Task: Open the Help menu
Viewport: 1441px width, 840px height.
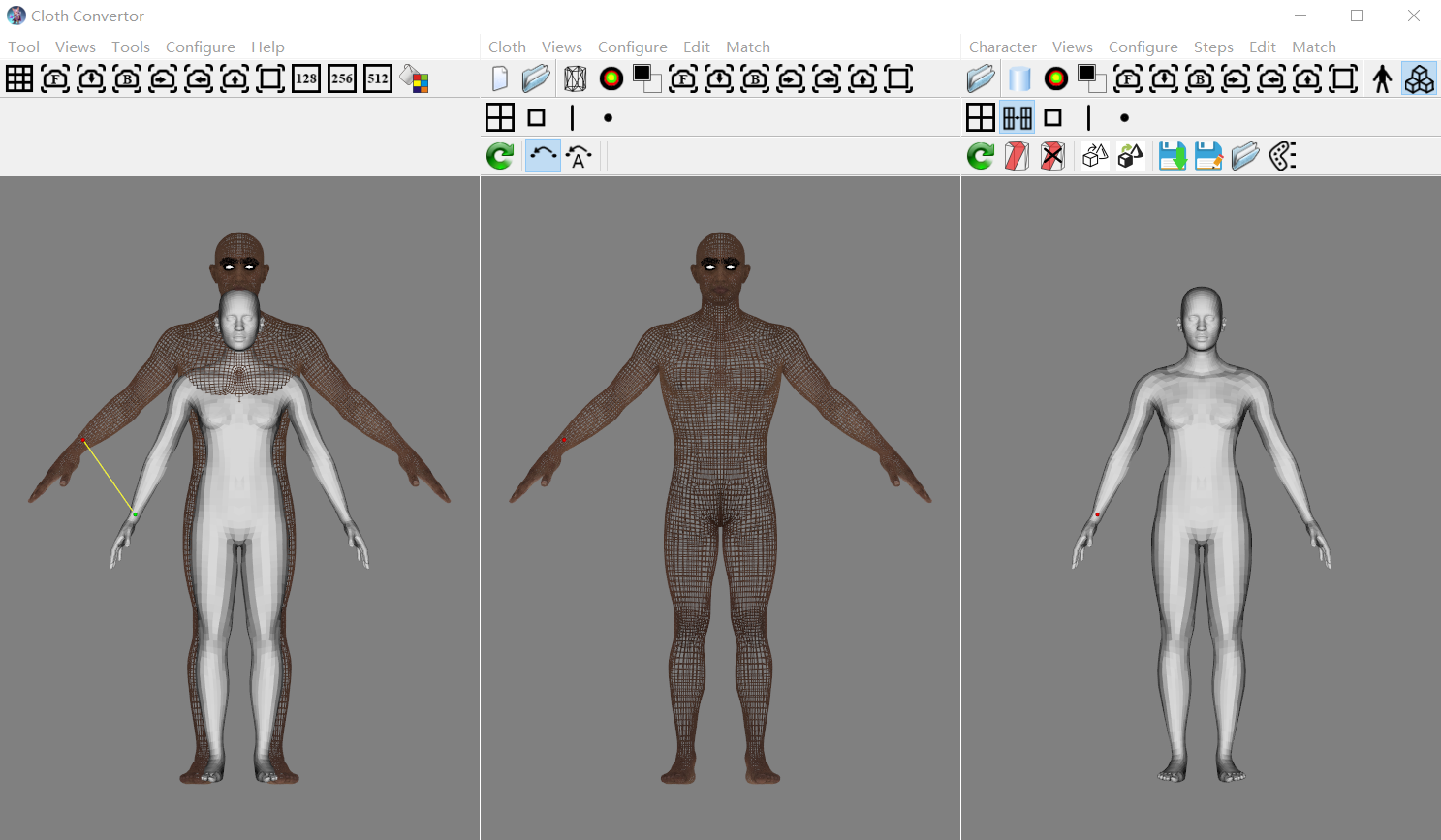Action: pos(267,47)
